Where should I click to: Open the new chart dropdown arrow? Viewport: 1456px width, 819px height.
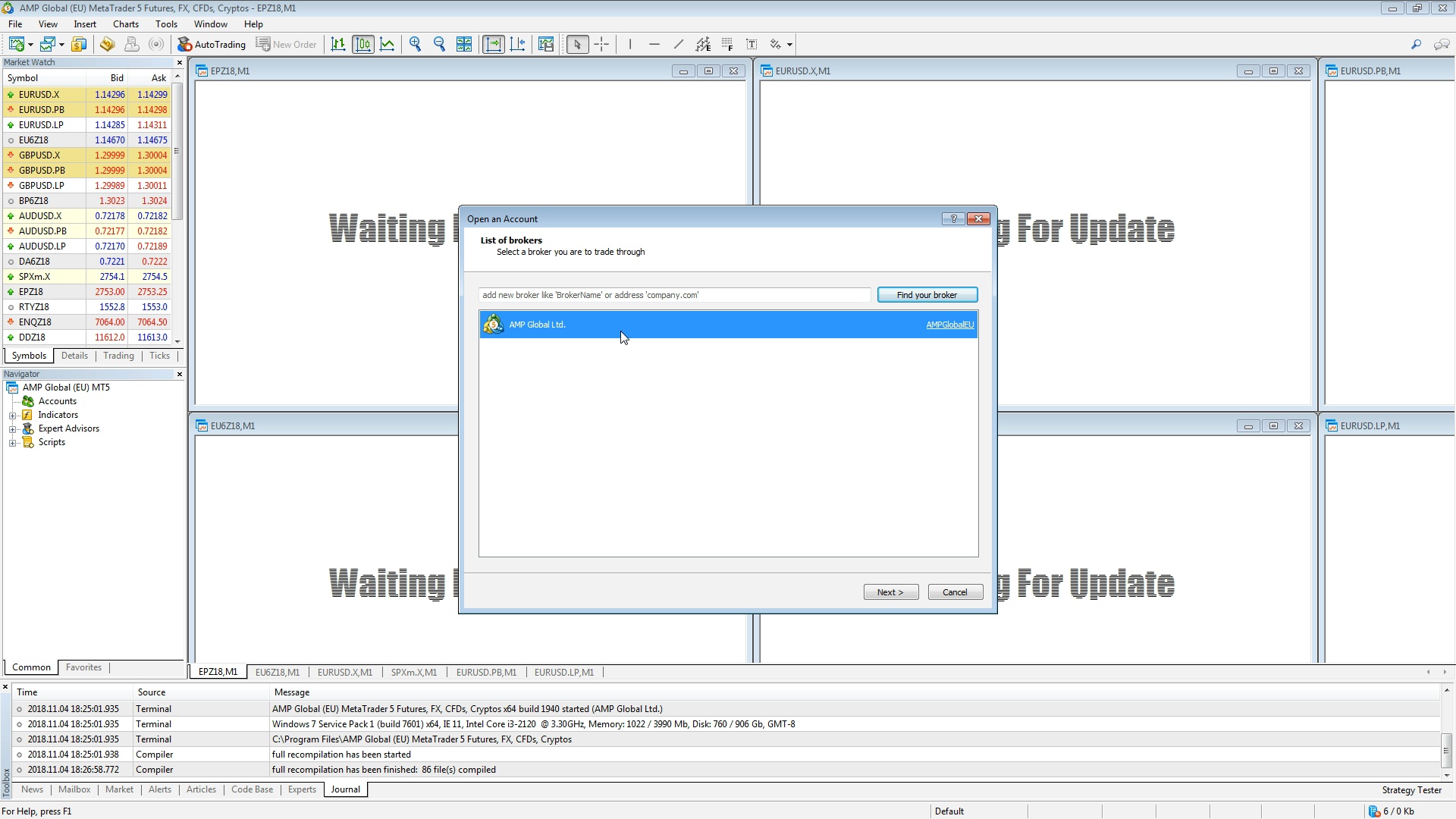click(x=30, y=45)
